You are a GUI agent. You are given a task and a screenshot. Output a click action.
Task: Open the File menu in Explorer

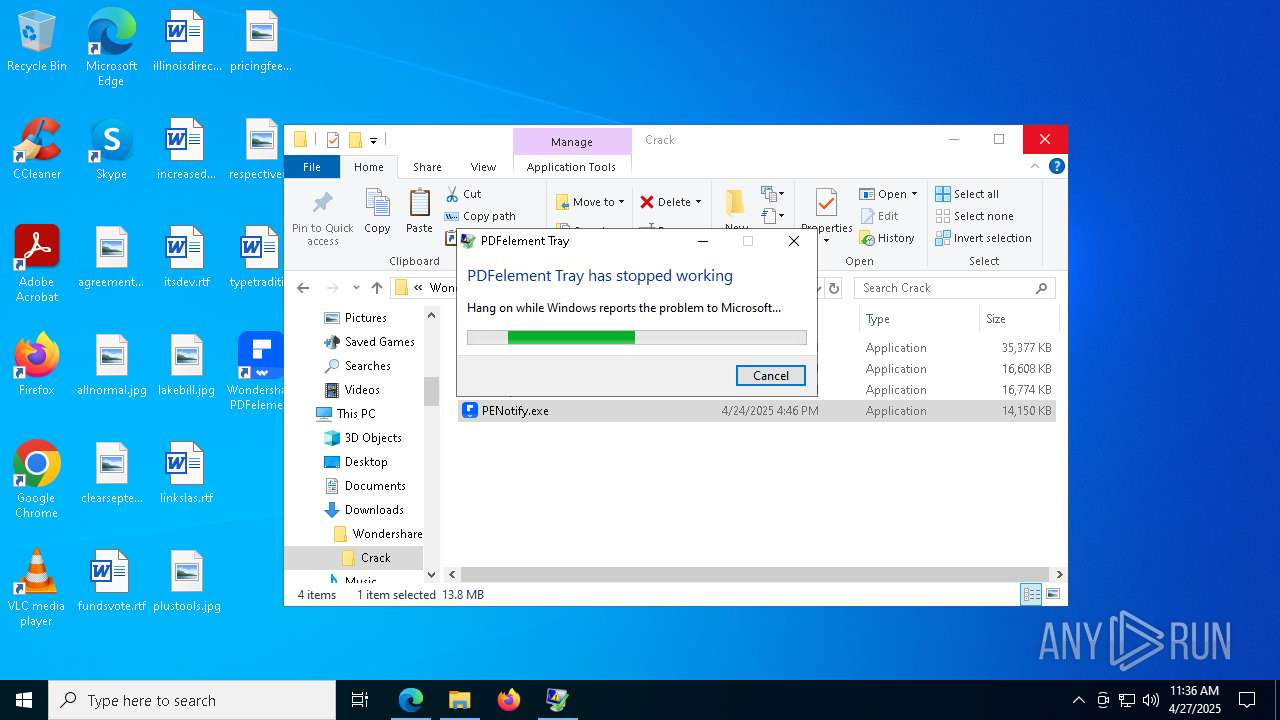(x=312, y=167)
